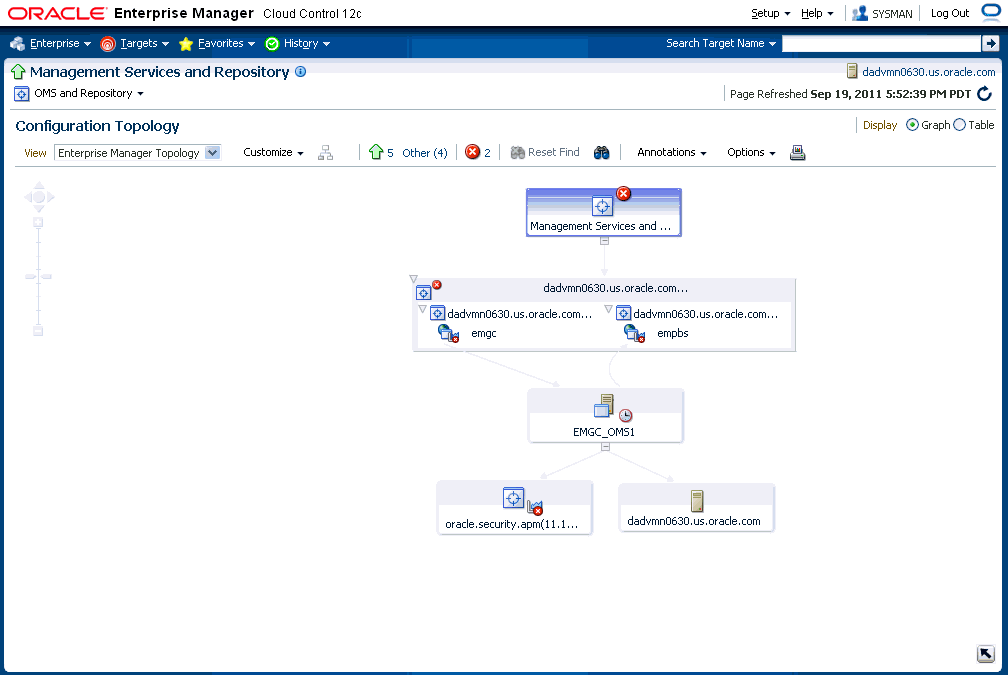The image size is (1008, 675).
Task: Click the topology layout icon beside Customize
Action: pyautogui.click(x=326, y=152)
